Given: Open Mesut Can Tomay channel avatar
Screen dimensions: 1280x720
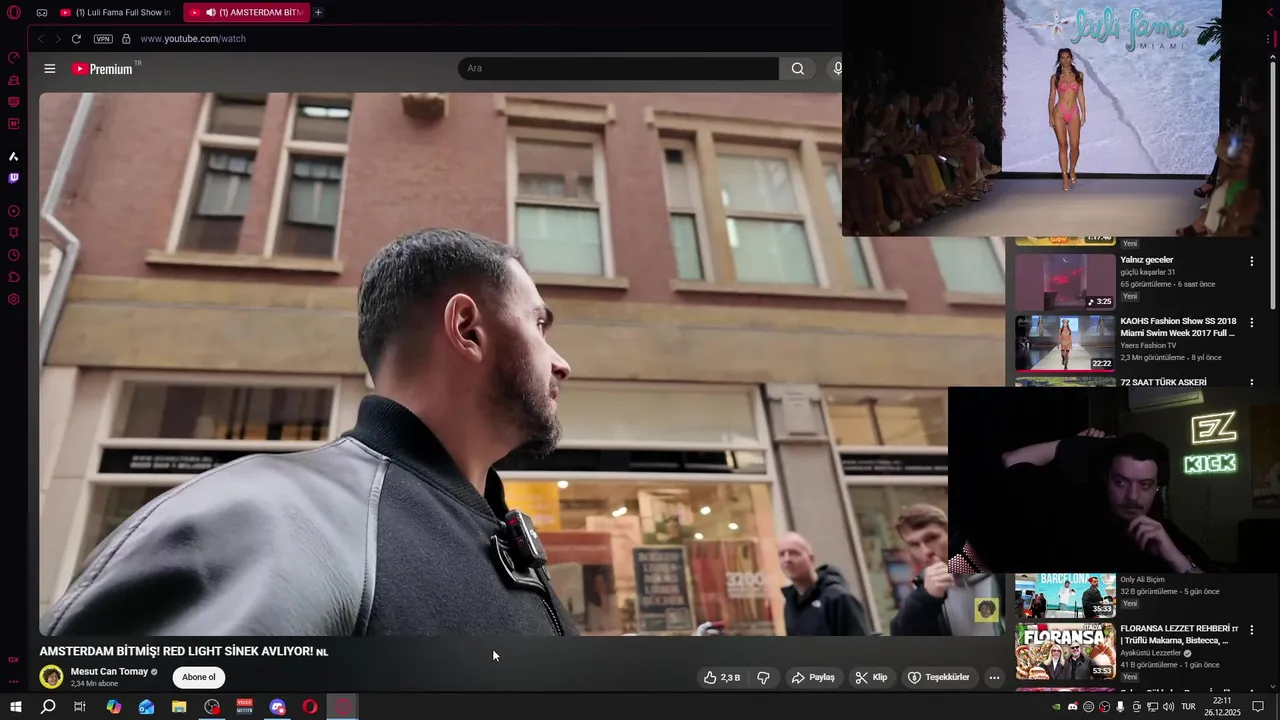Looking at the screenshot, I should point(51,677).
